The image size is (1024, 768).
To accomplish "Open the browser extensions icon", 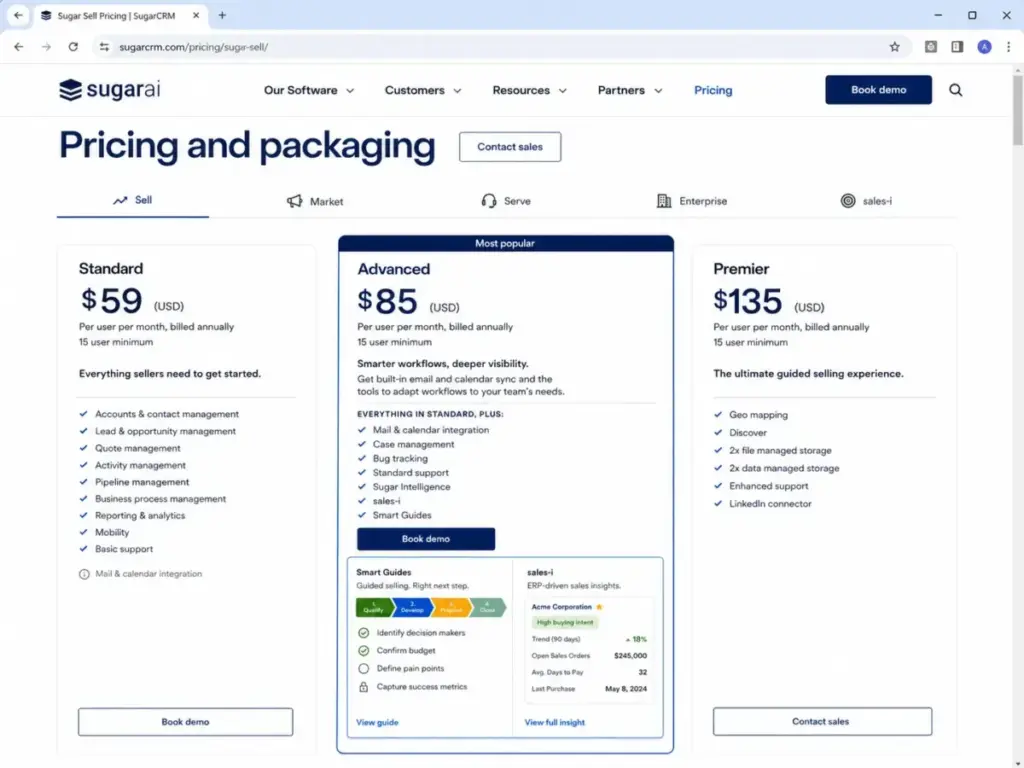I will pos(931,47).
